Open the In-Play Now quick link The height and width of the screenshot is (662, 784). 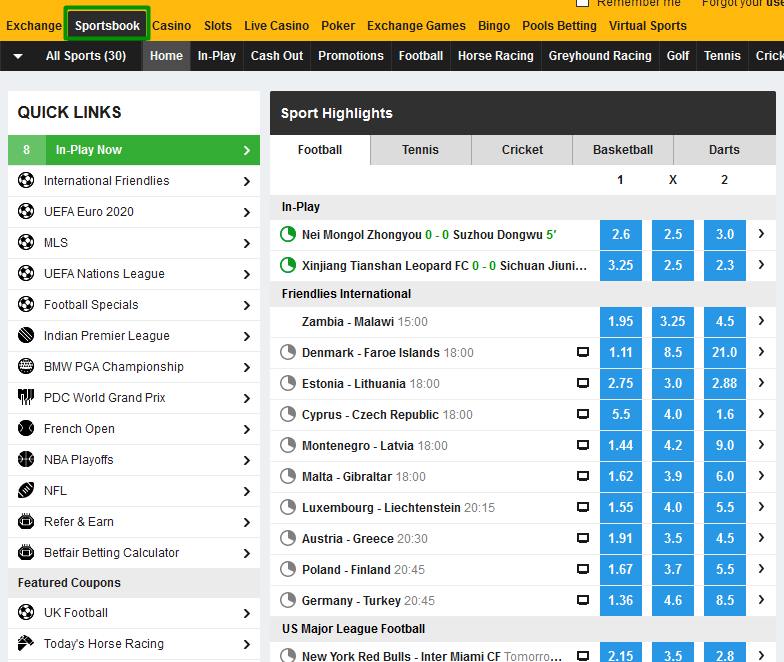point(133,150)
